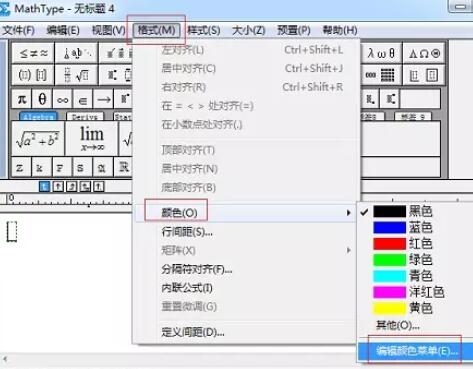Open the 文件(F) menu

[x=19, y=30]
